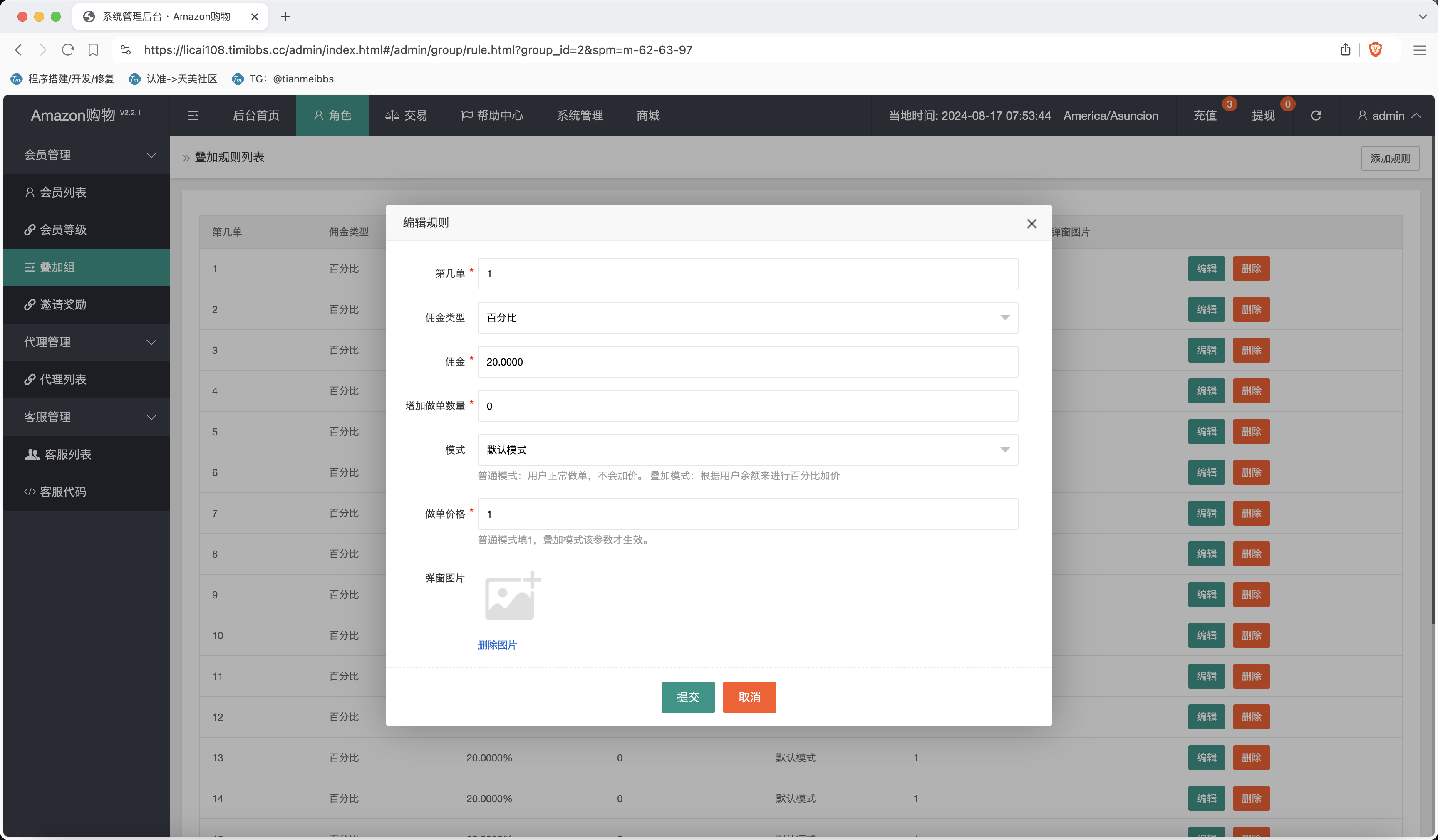The width and height of the screenshot is (1438, 840).
Task: Click the sidebar collapse menu icon
Action: (193, 116)
